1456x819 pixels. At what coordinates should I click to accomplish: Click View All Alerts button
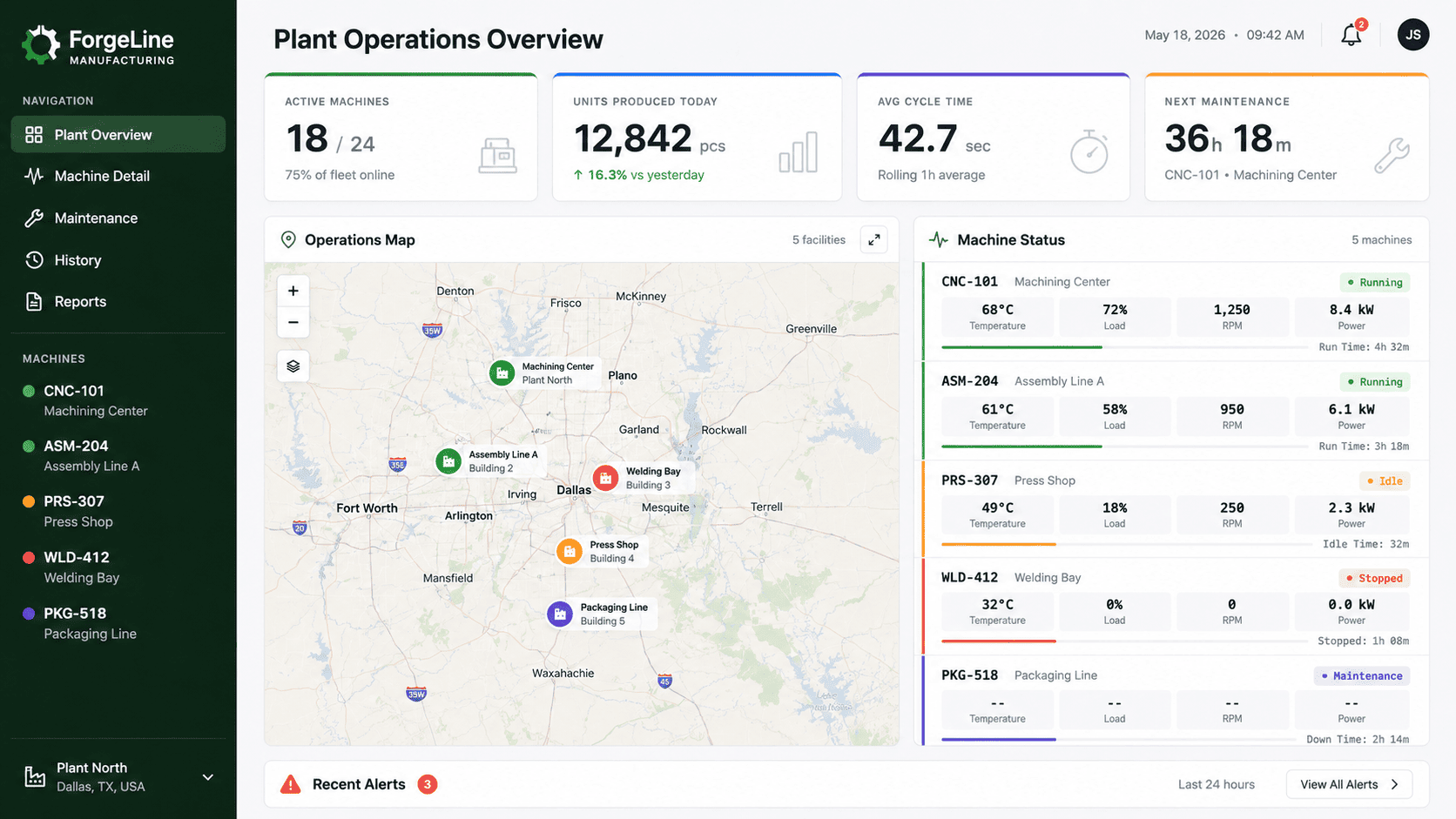1349,784
